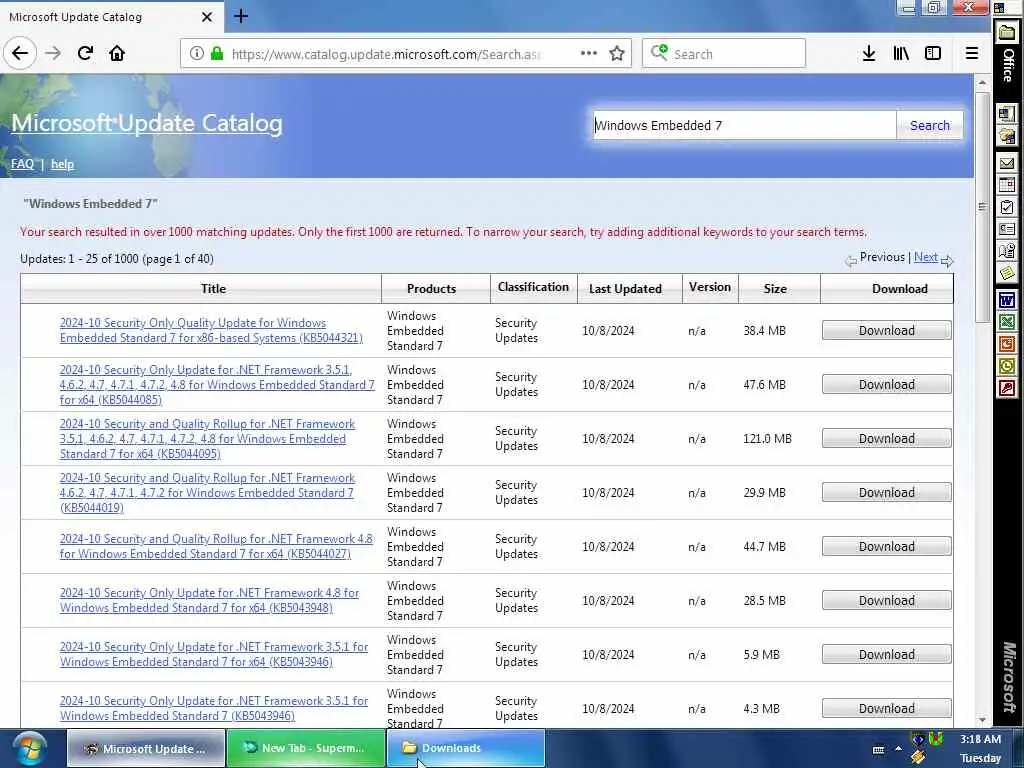
Task: Open a new browser tab with plus
Action: [240, 16]
